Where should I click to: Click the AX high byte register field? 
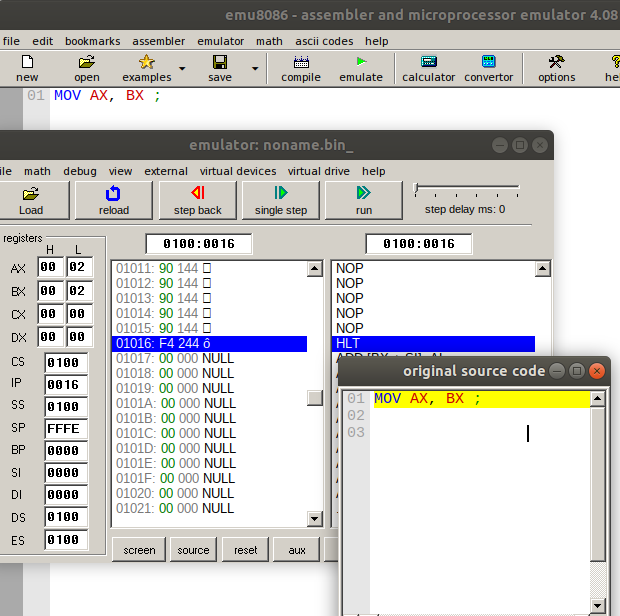click(x=50, y=268)
